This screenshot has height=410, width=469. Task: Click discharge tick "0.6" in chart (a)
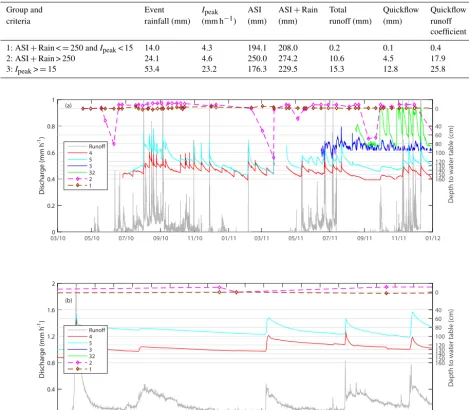click(x=51, y=153)
